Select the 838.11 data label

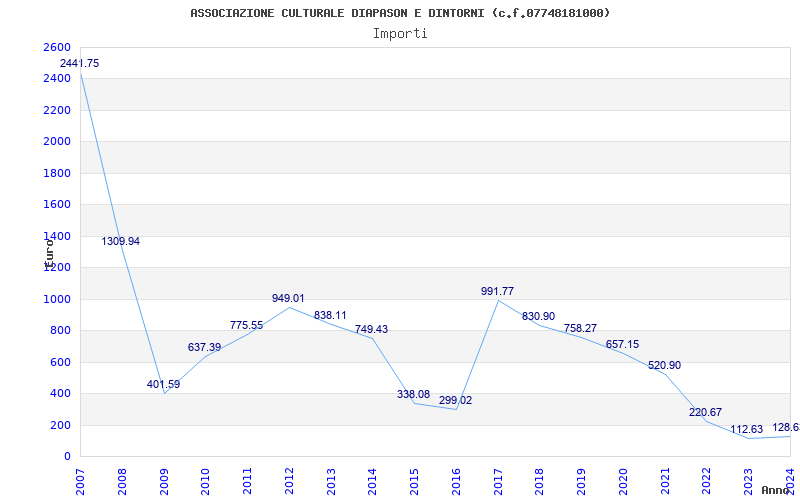[x=330, y=316]
